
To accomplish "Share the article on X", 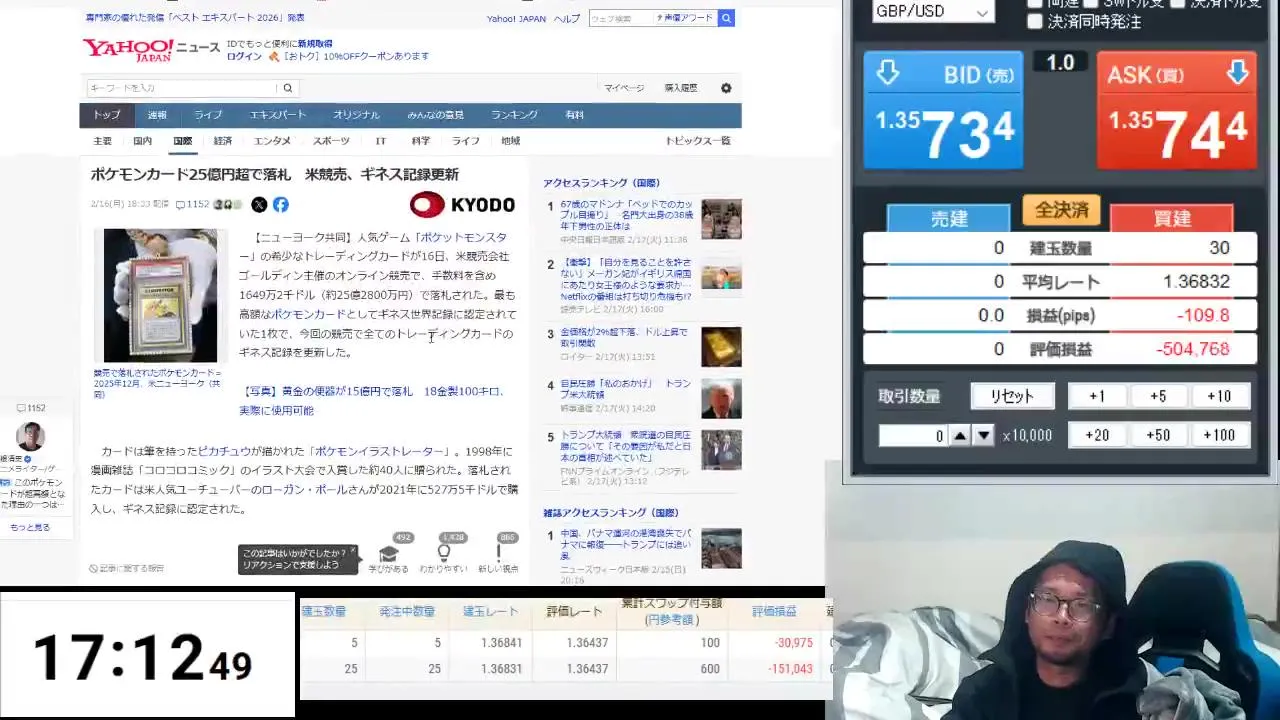I will pyautogui.click(x=259, y=204).
